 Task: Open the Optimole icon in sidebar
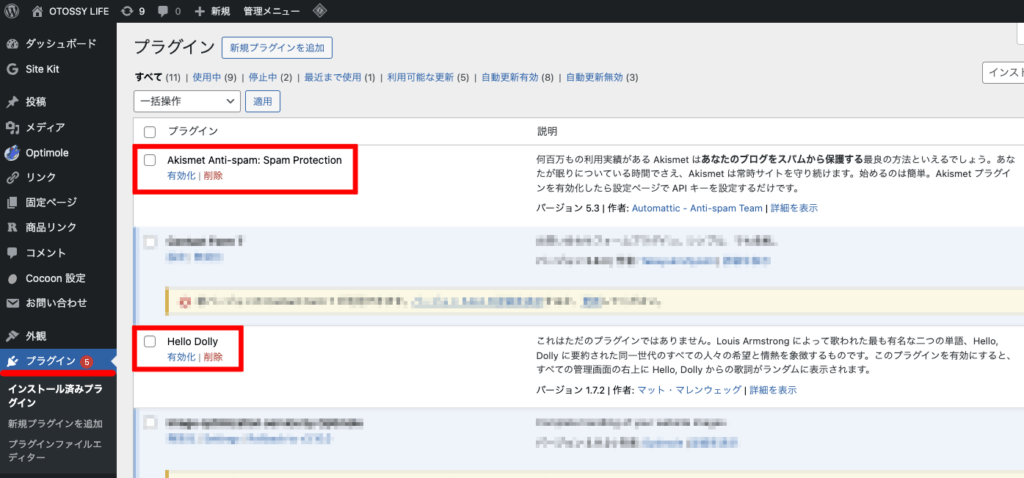pos(12,152)
